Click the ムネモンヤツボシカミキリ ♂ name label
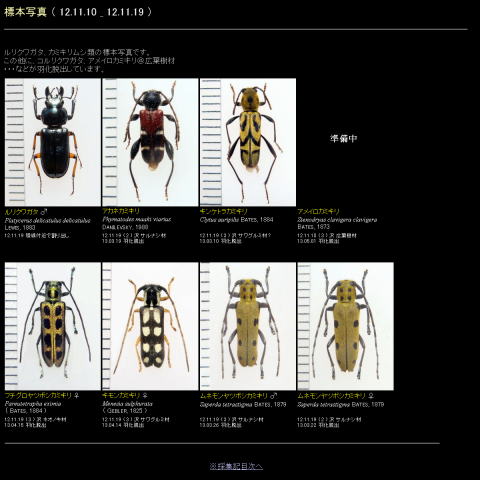The image size is (480, 480). (238, 396)
